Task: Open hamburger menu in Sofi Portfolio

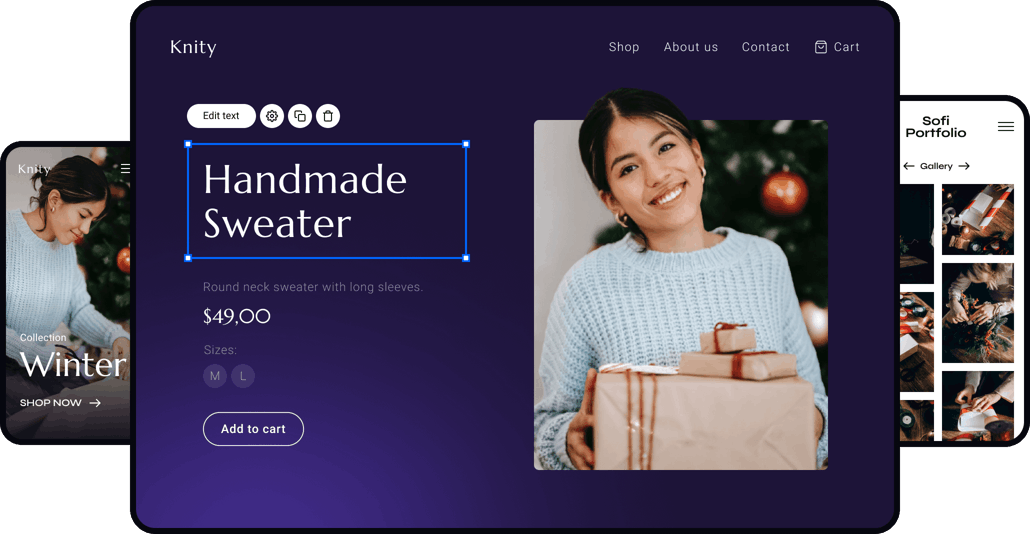Action: pos(1006,126)
